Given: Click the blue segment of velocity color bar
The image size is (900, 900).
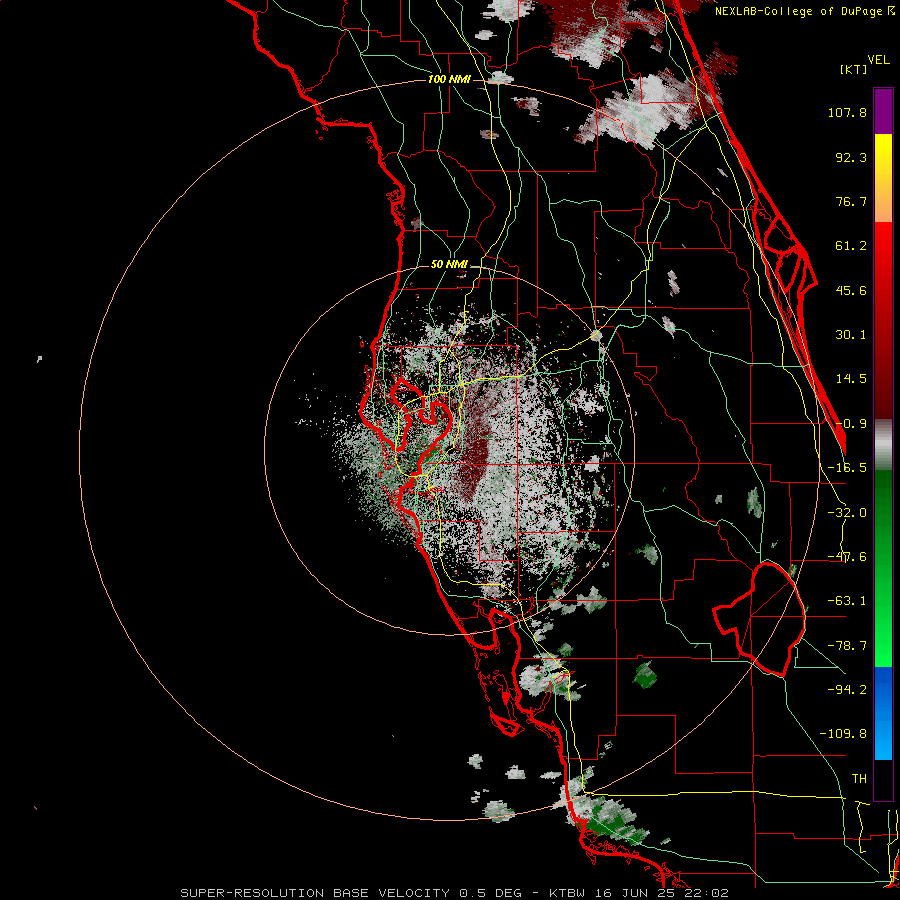Looking at the screenshot, I should (x=883, y=713).
